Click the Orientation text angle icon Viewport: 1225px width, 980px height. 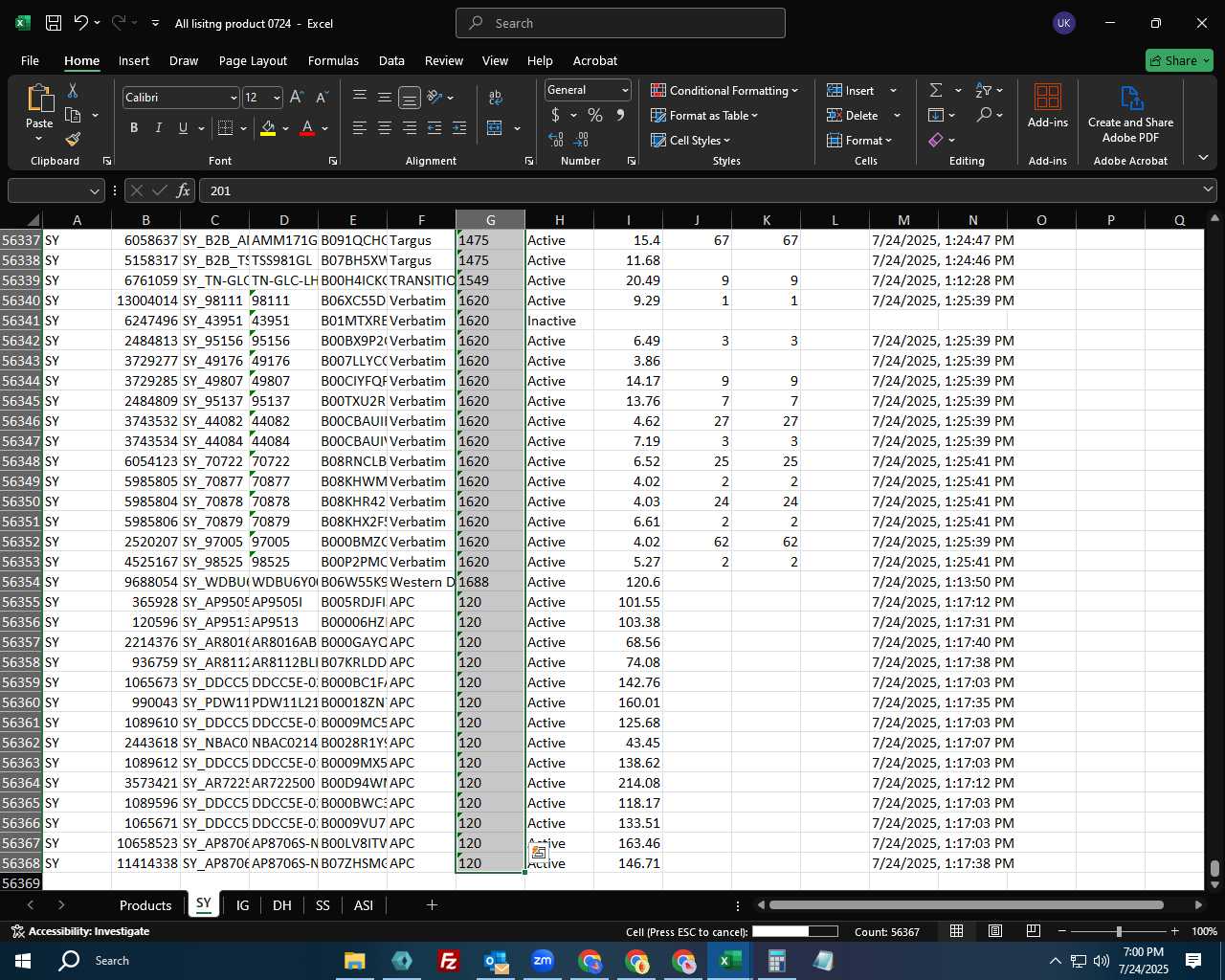point(435,97)
